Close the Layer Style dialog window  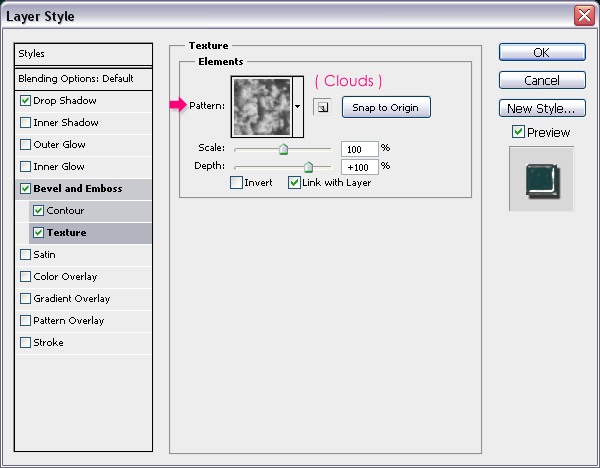[583, 16]
